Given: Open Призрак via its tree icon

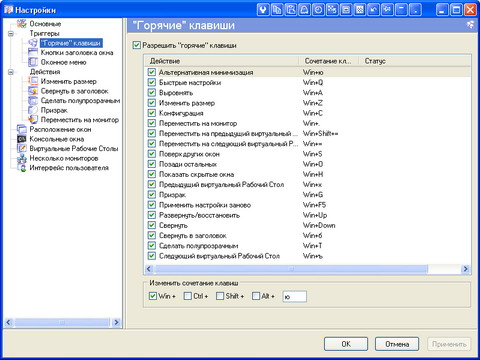Looking at the screenshot, I should [33, 110].
